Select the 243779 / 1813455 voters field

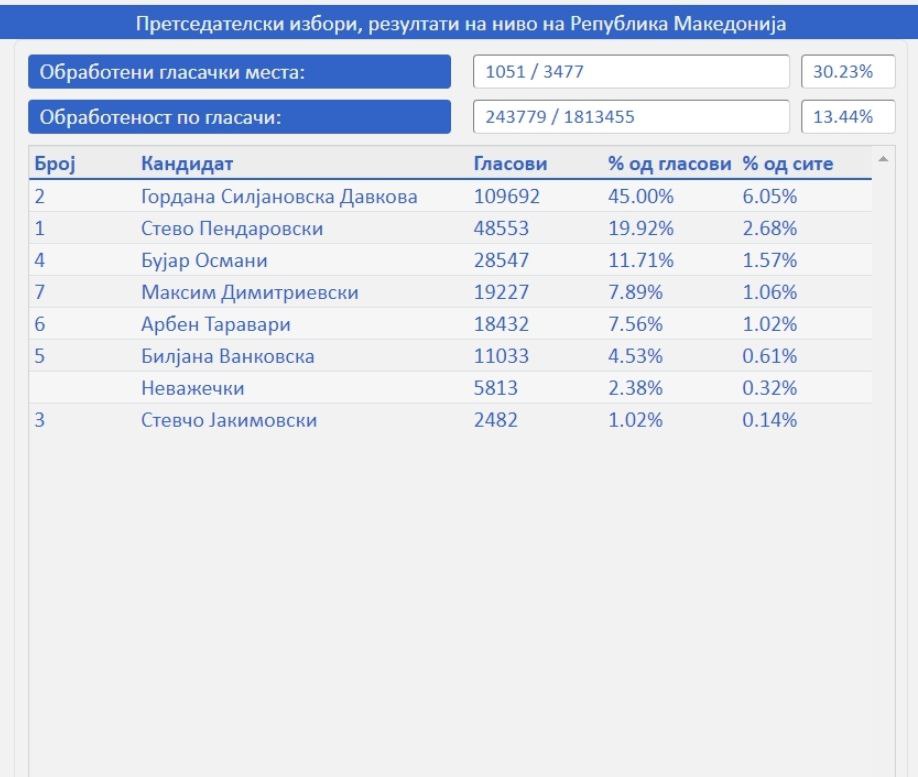tap(633, 116)
